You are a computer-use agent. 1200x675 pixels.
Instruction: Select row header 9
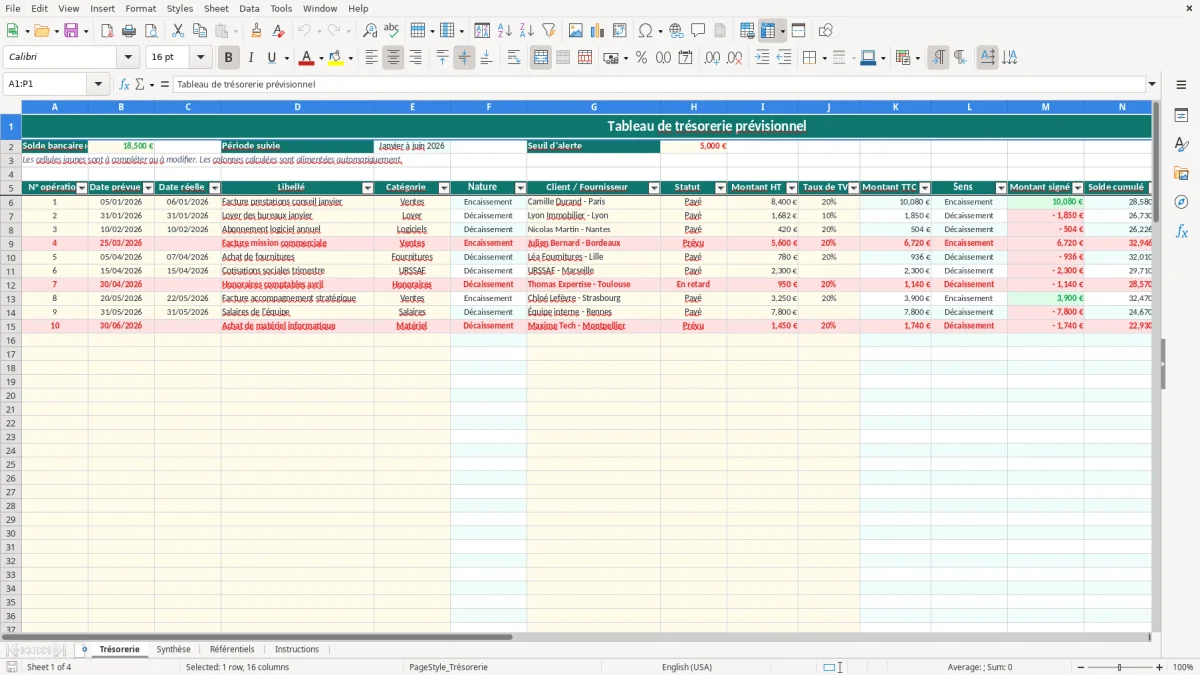(x=11, y=243)
